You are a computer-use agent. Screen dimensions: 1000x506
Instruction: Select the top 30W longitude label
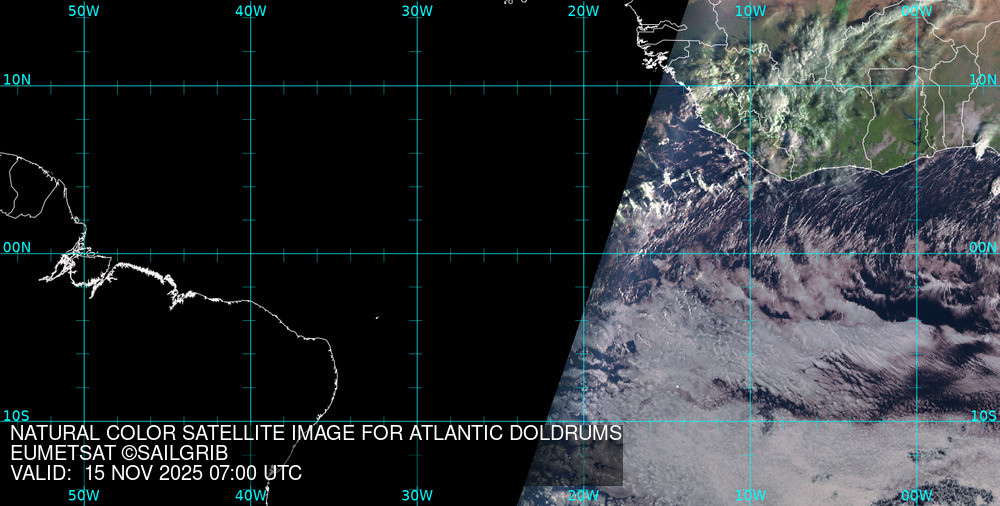coord(416,10)
